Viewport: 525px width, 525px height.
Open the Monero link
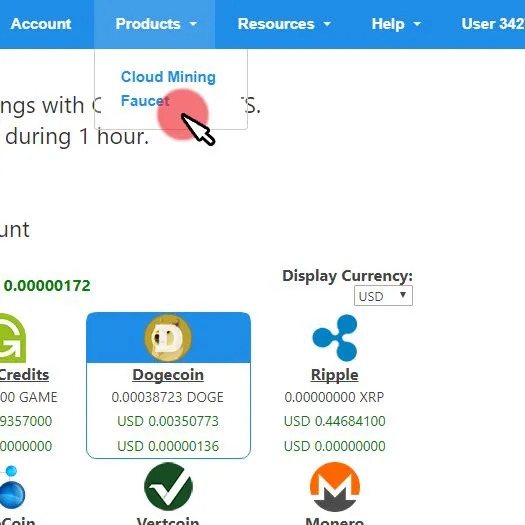pos(335,521)
